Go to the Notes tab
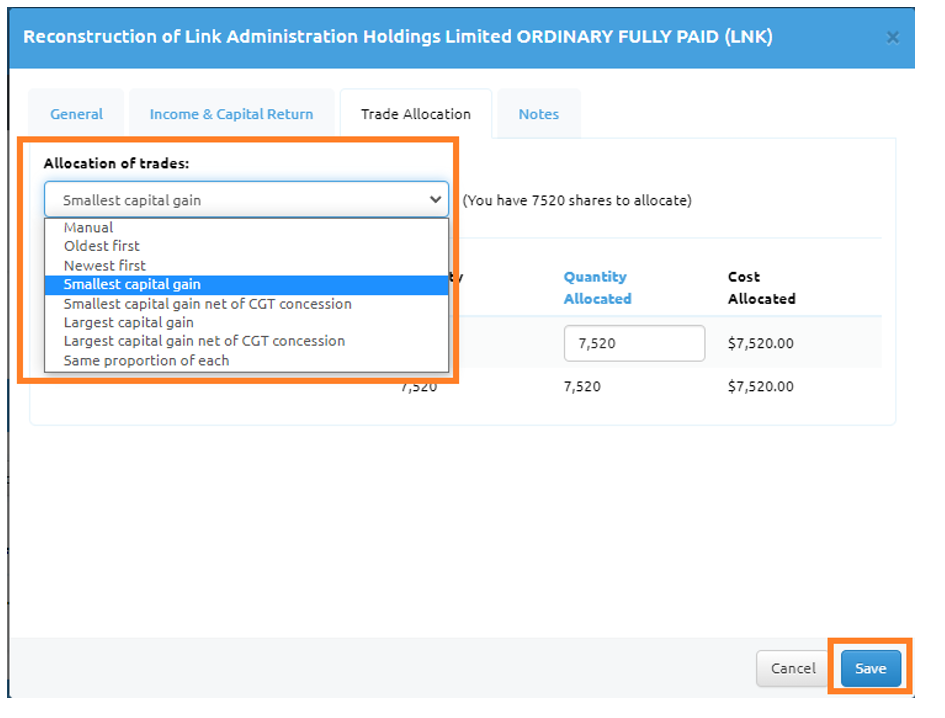Screen dimensions: 945x718 point(538,114)
